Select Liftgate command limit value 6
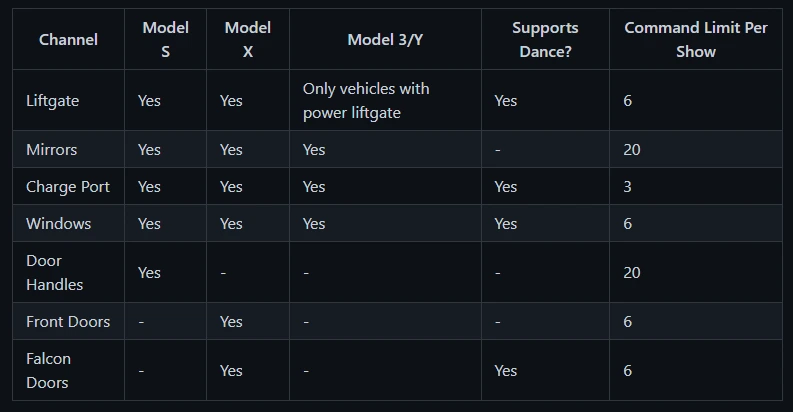This screenshot has height=412, width=793. coord(627,101)
